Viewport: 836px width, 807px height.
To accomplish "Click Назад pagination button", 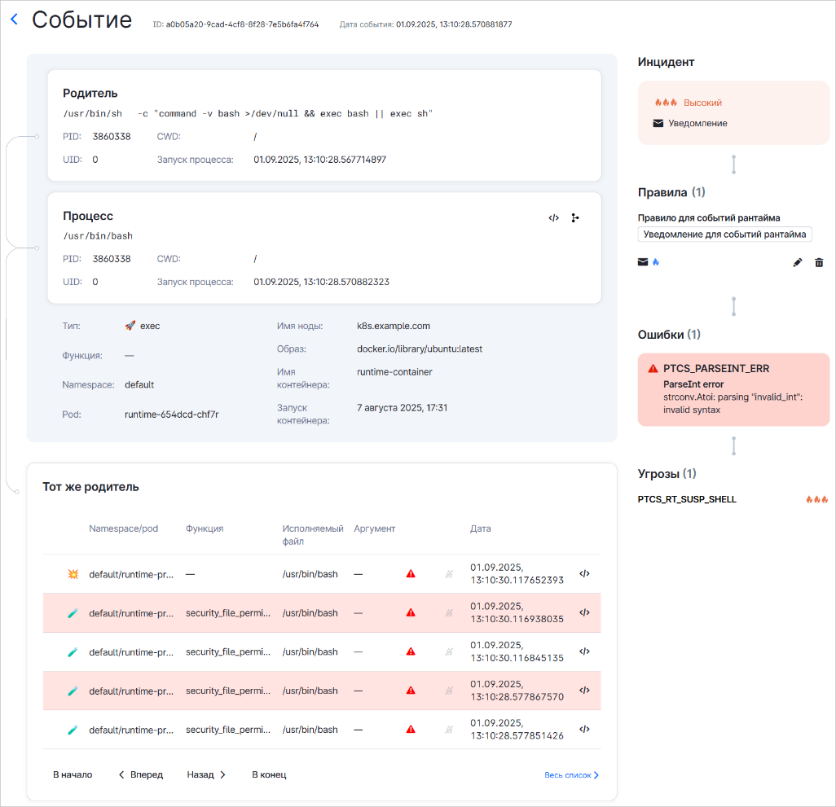I will (x=206, y=774).
